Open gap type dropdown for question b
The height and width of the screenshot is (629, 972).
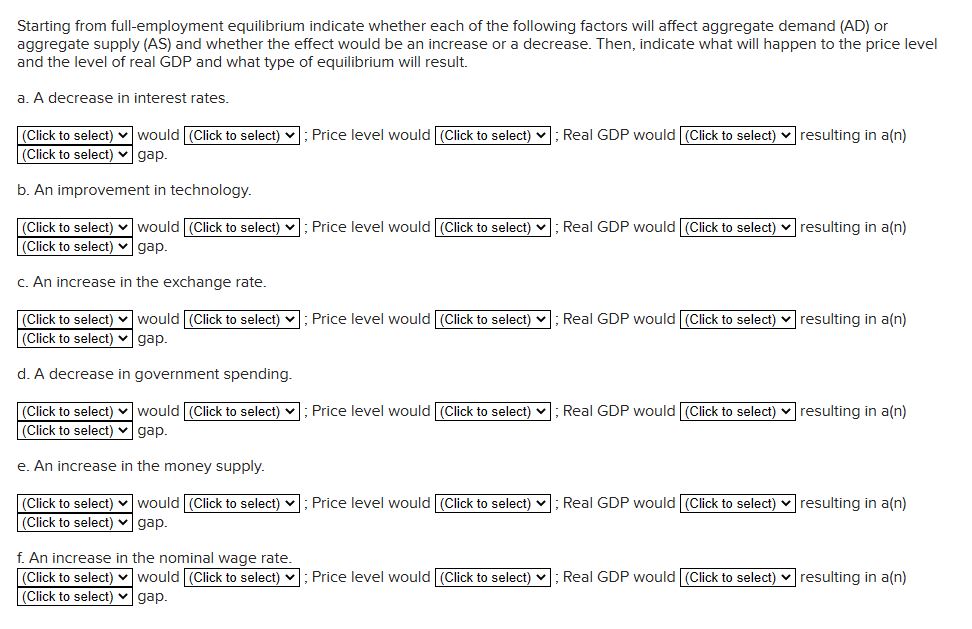click(74, 247)
